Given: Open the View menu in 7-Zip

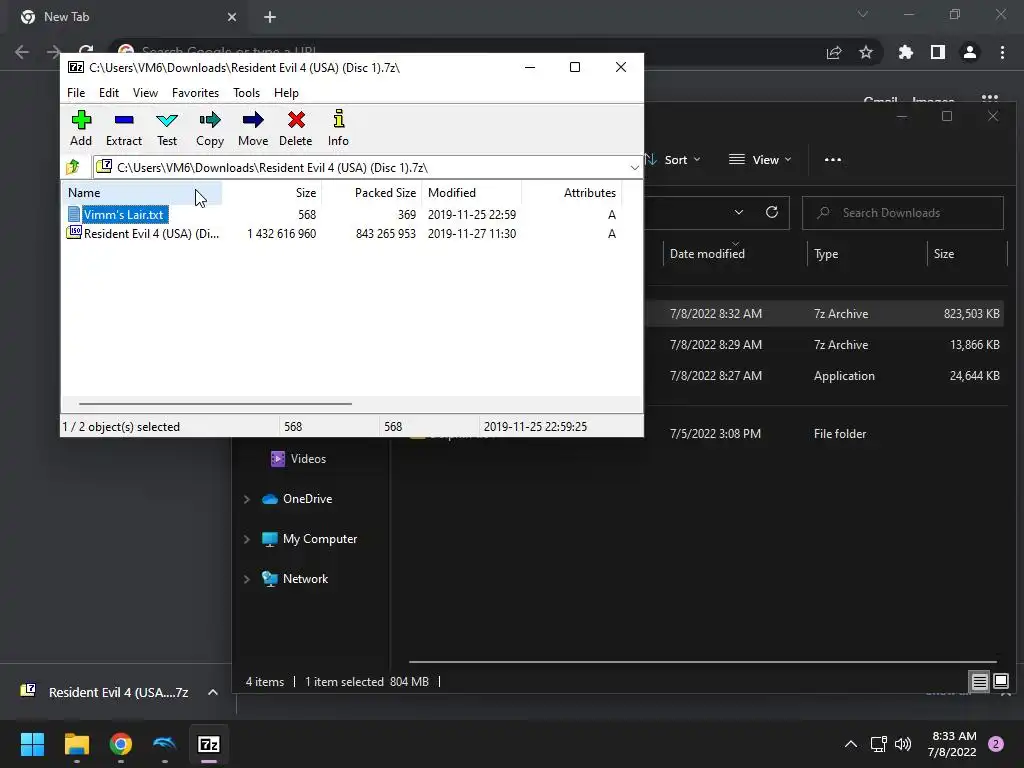Looking at the screenshot, I should [145, 93].
